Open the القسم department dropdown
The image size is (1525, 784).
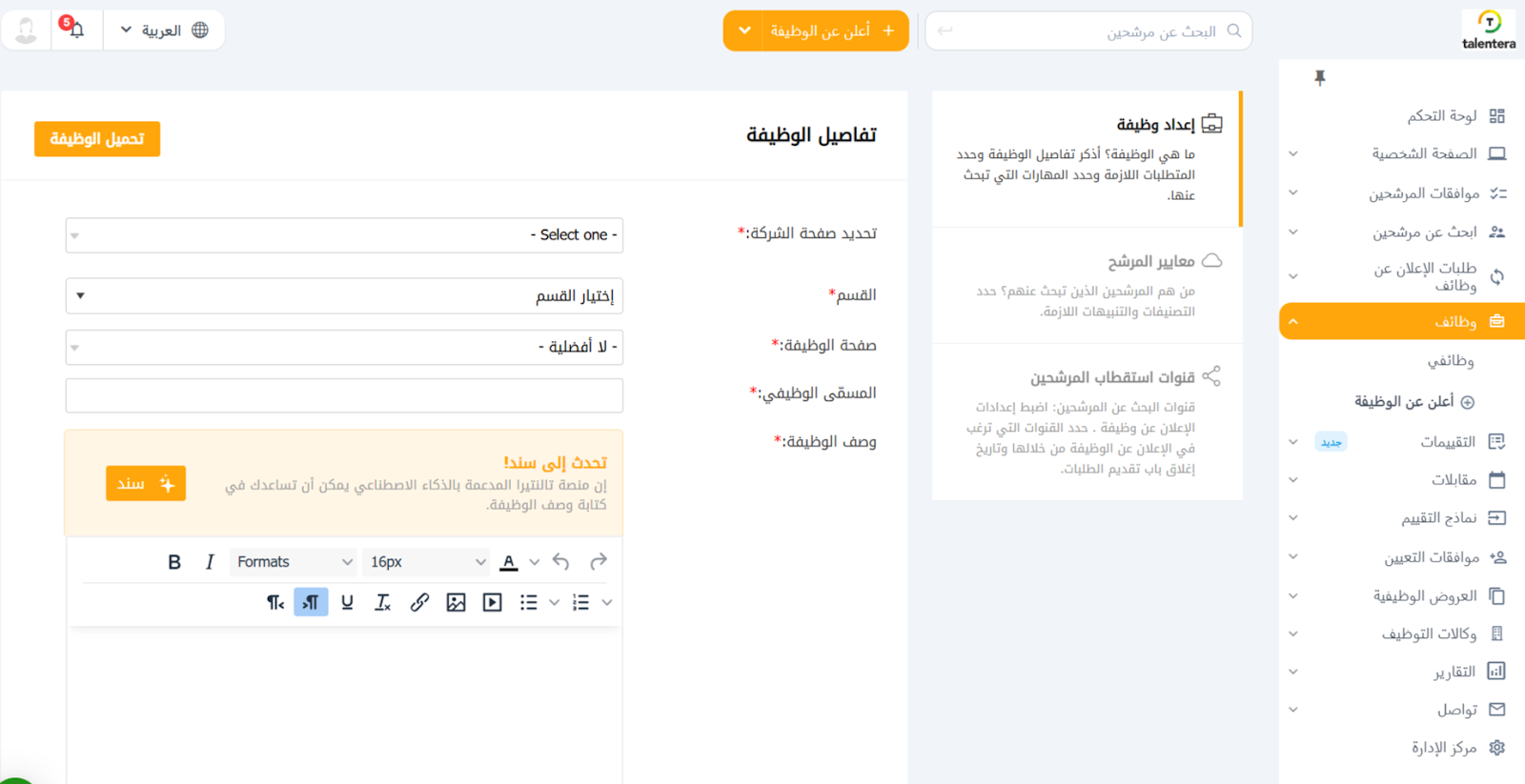point(344,295)
